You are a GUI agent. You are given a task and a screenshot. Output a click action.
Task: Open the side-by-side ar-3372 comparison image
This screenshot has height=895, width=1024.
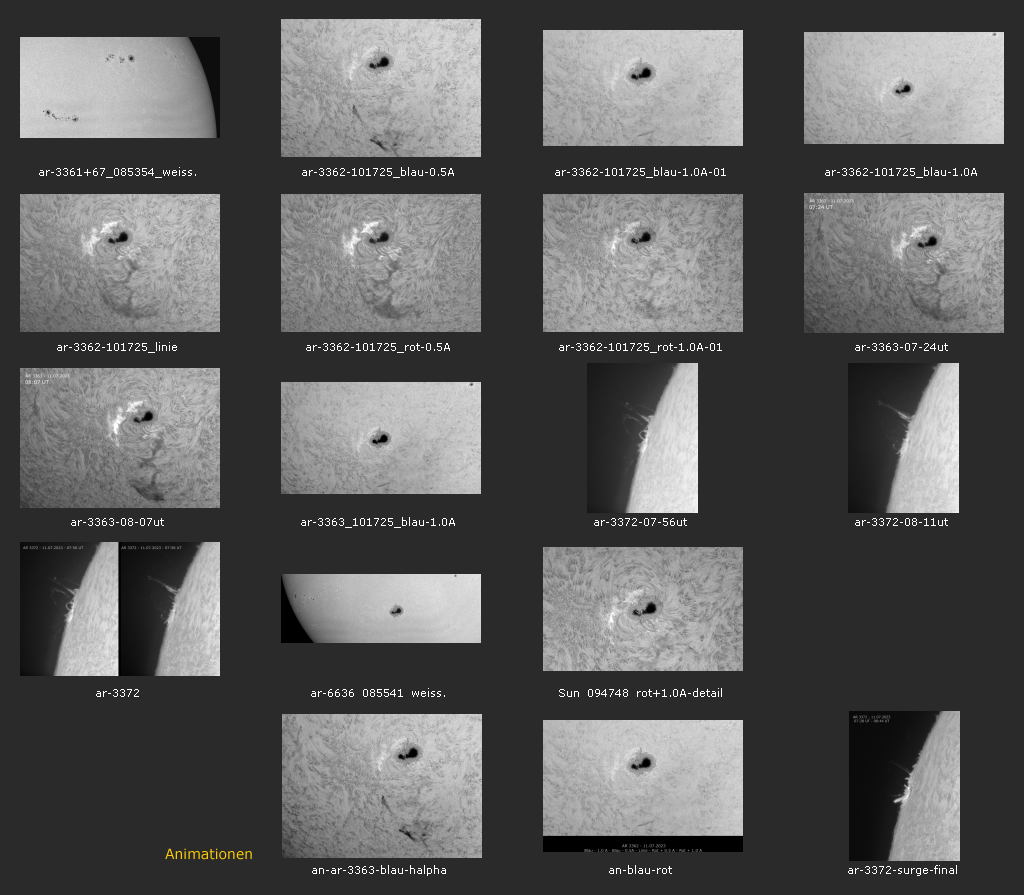click(x=119, y=609)
